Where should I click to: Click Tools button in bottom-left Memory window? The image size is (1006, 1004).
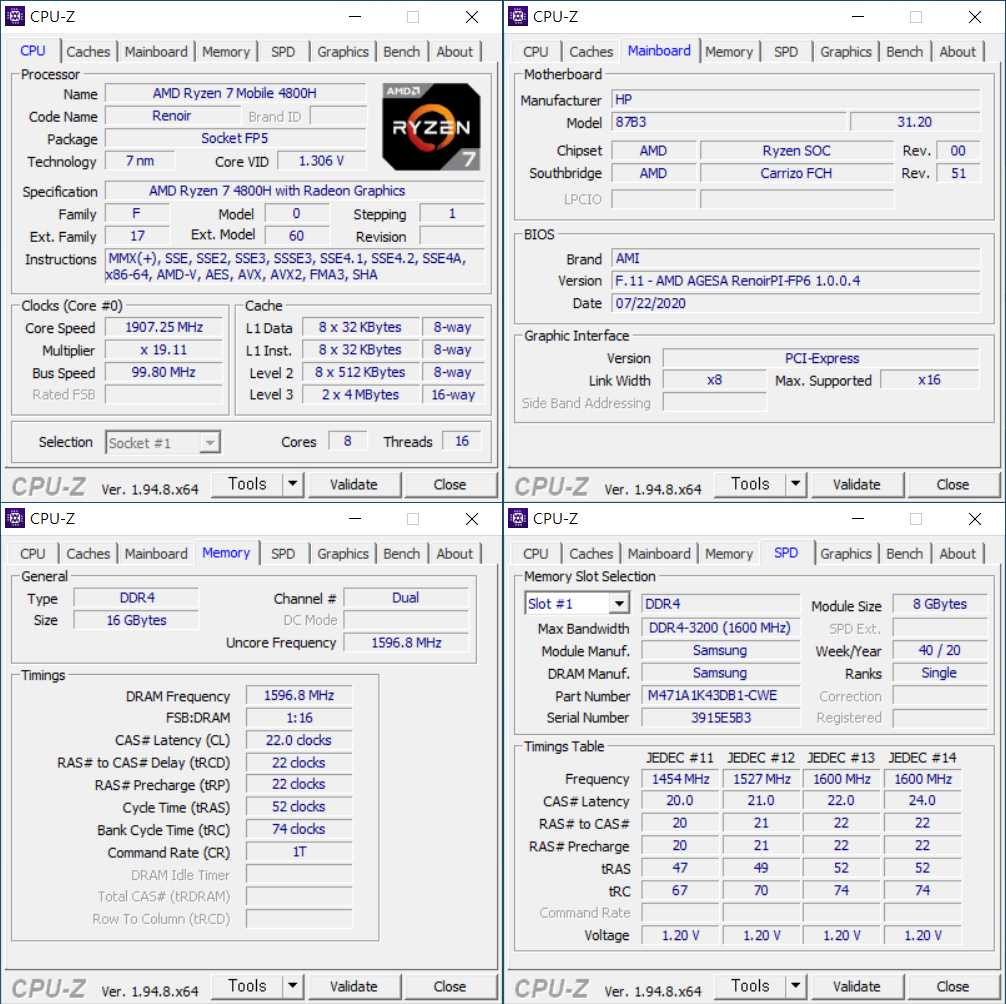(x=247, y=985)
